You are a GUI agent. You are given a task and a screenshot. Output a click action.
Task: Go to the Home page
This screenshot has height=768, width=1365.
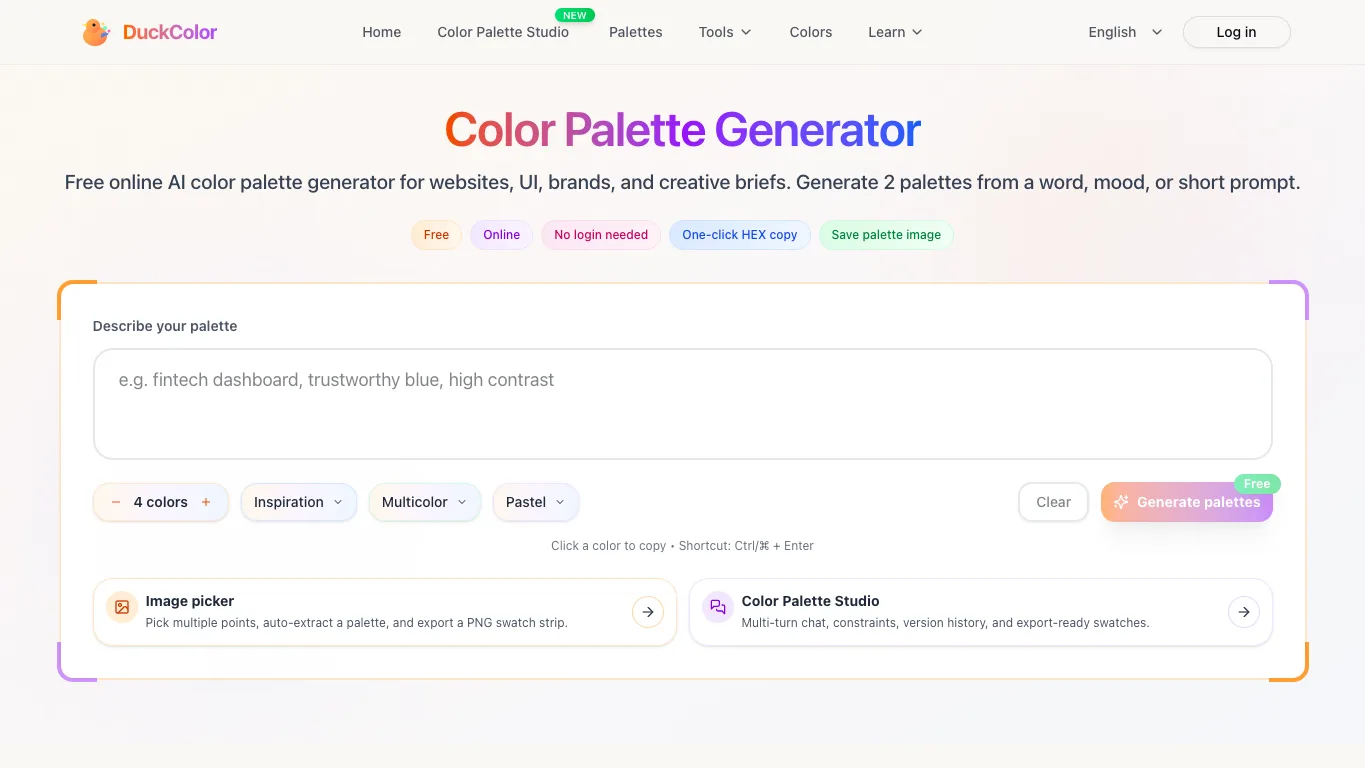[x=382, y=32]
